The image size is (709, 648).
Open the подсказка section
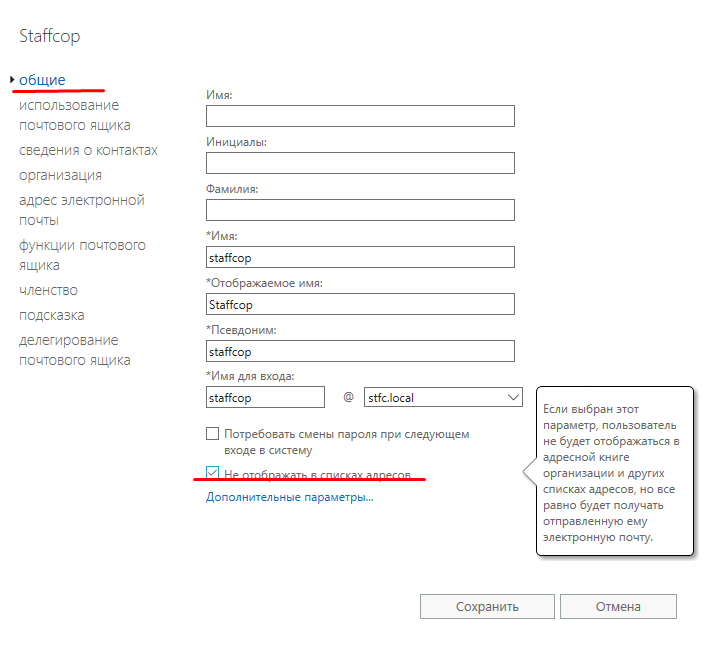pyautogui.click(x=52, y=315)
